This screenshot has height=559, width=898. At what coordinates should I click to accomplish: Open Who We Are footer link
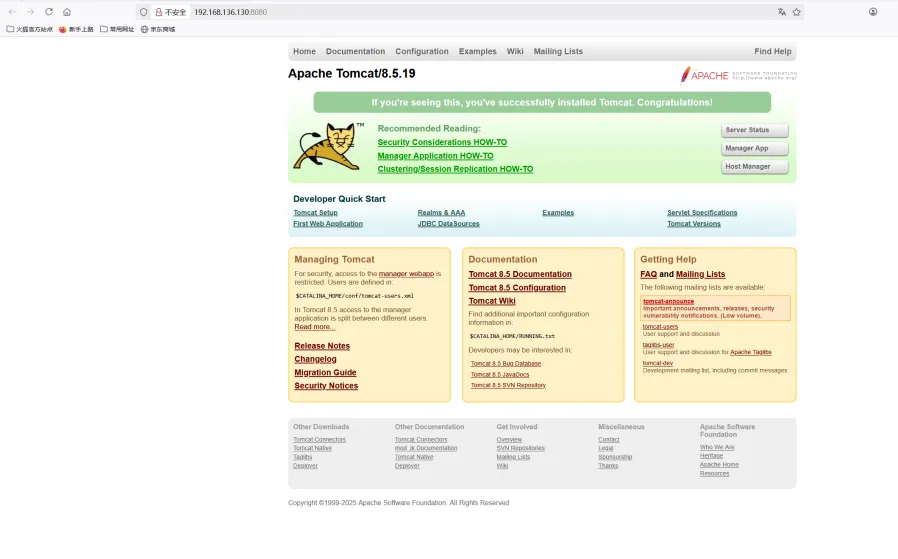[x=716, y=447]
